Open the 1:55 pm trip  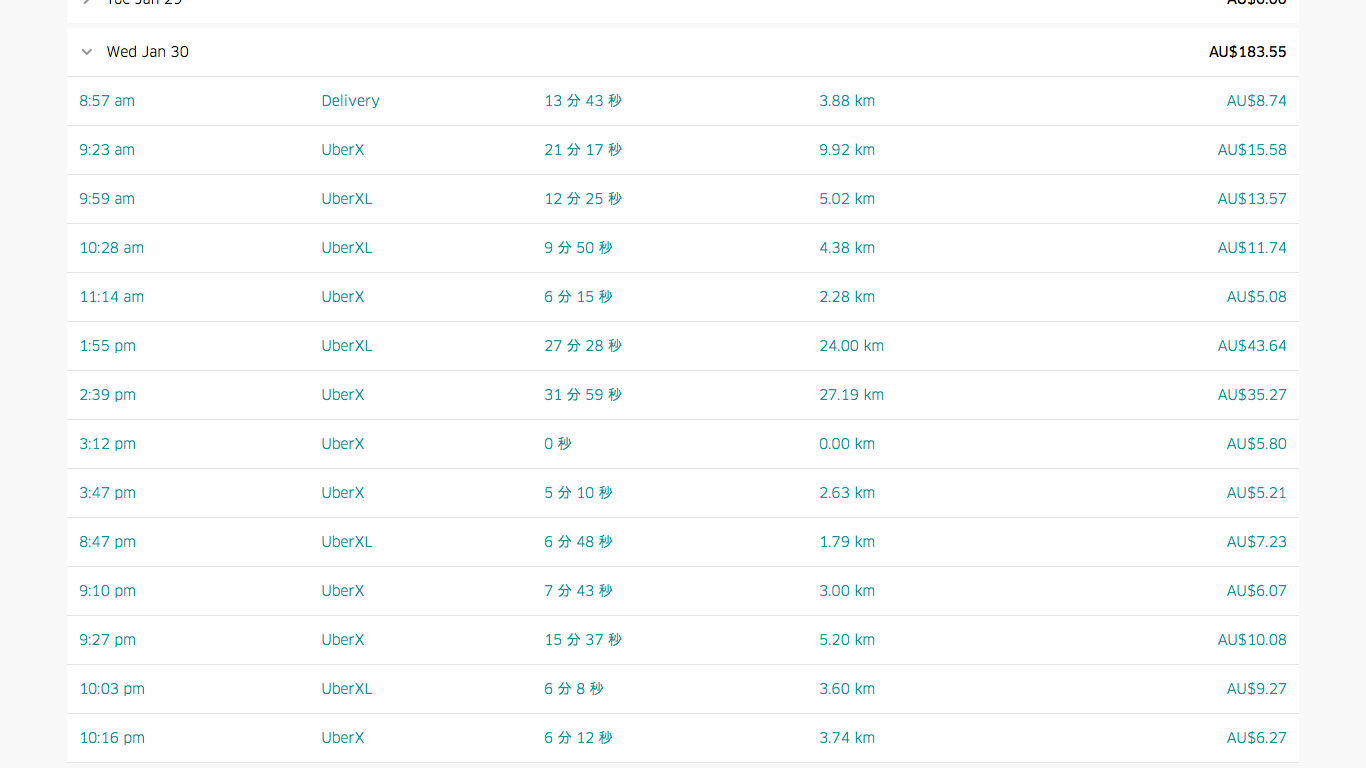(x=108, y=346)
